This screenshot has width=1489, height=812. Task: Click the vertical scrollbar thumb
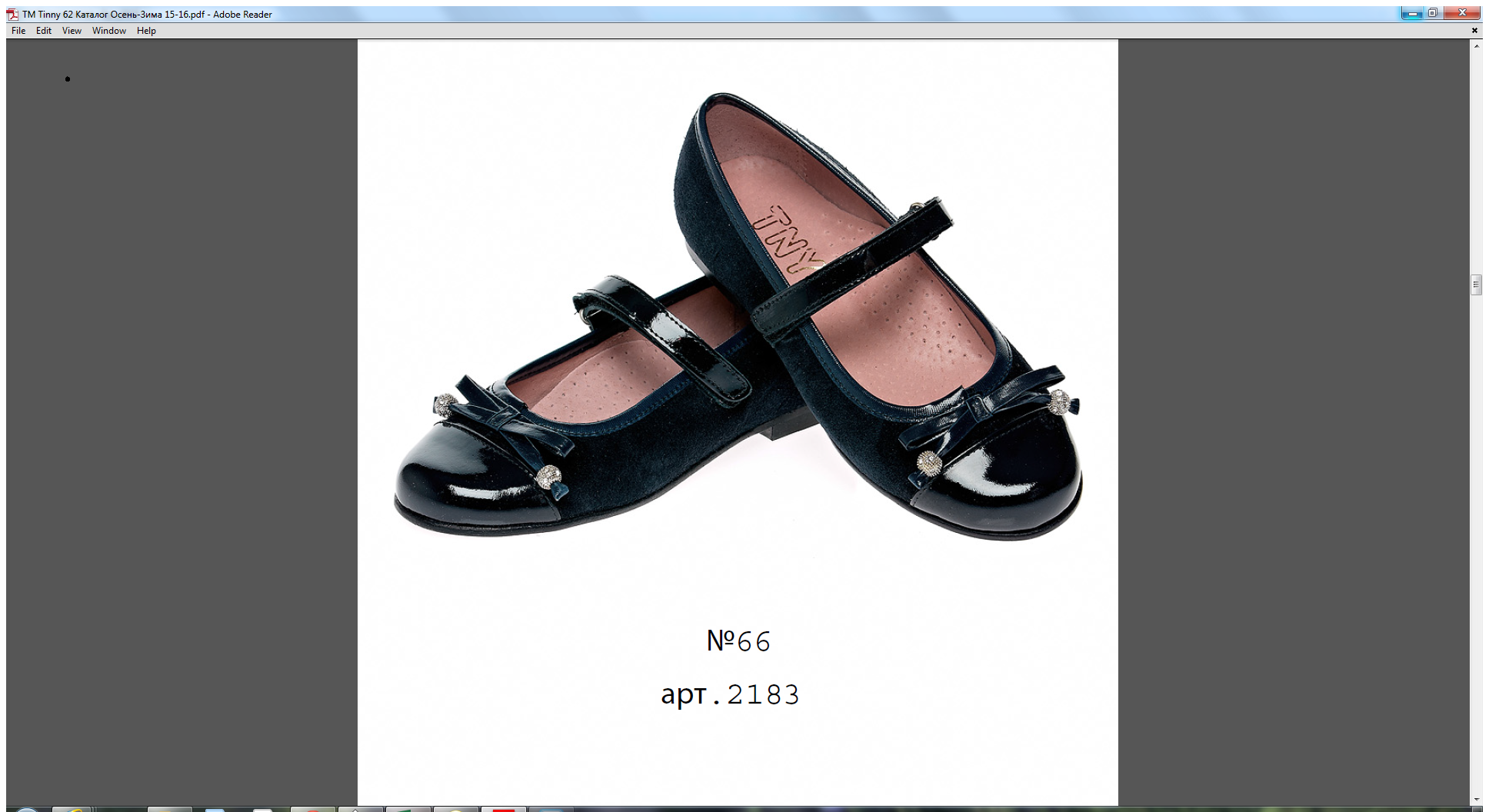pyautogui.click(x=1476, y=285)
